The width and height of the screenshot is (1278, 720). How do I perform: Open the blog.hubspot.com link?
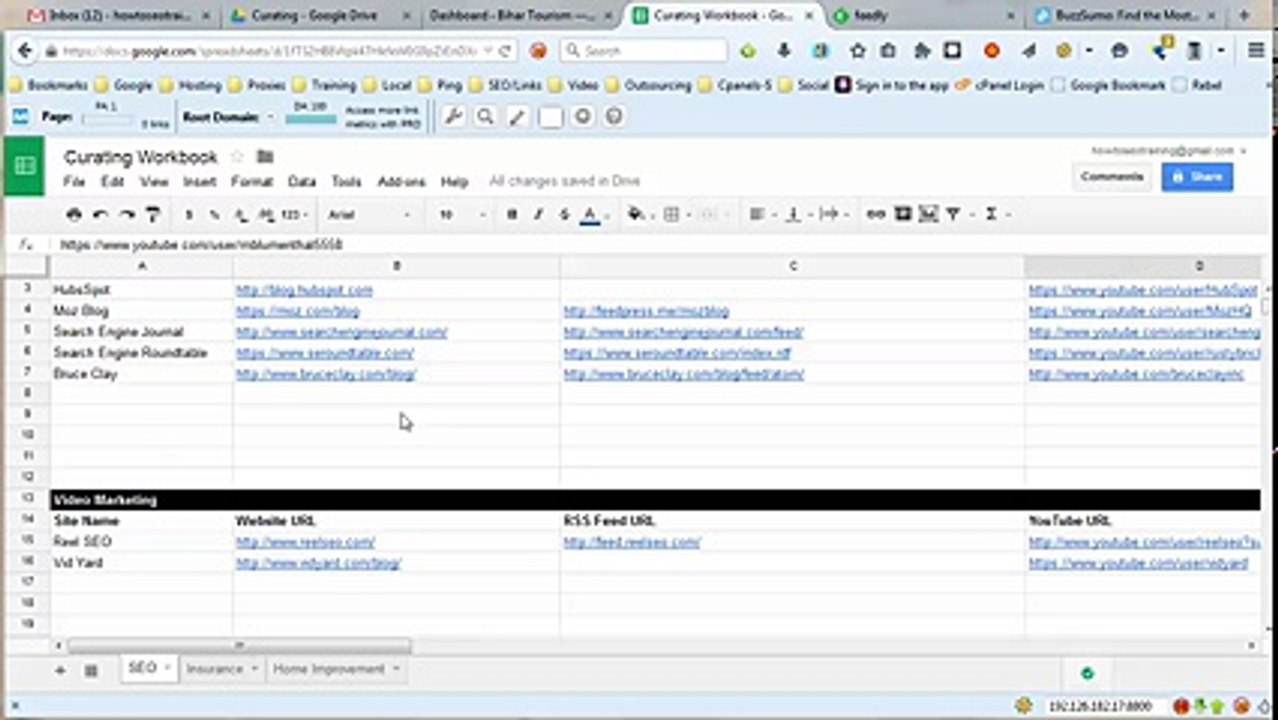click(304, 290)
